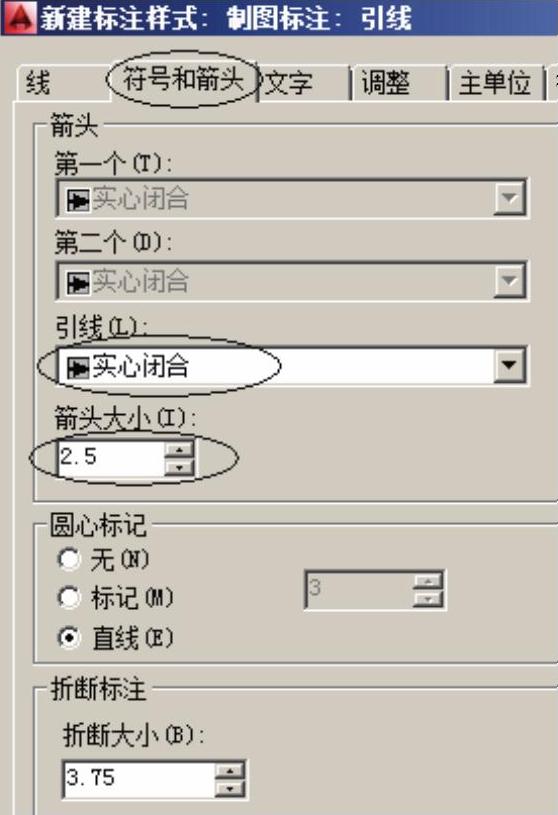The image size is (558, 815).
Task: Open the 引线(L) arrowhead dropdown
Action: [509, 365]
